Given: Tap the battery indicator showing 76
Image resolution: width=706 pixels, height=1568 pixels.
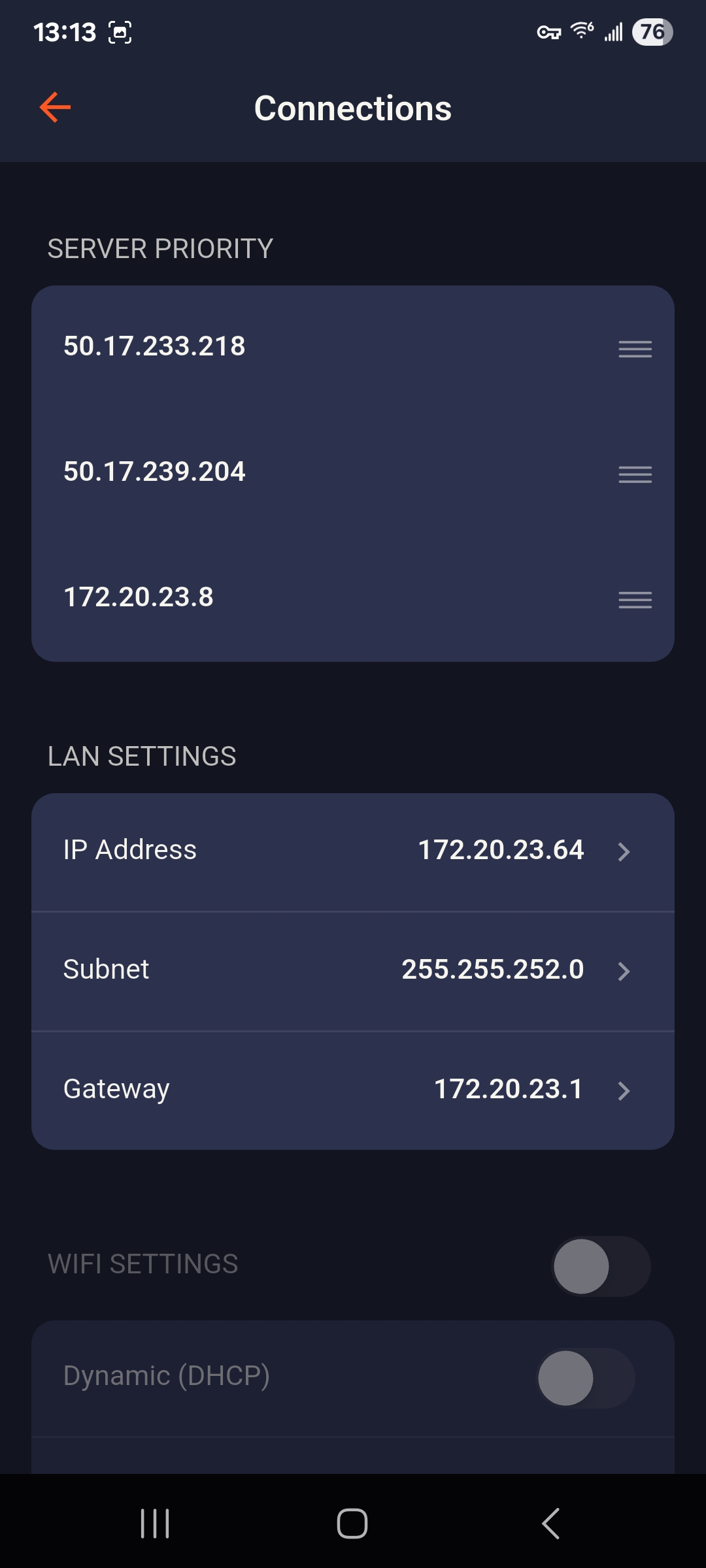Looking at the screenshot, I should click(652, 32).
